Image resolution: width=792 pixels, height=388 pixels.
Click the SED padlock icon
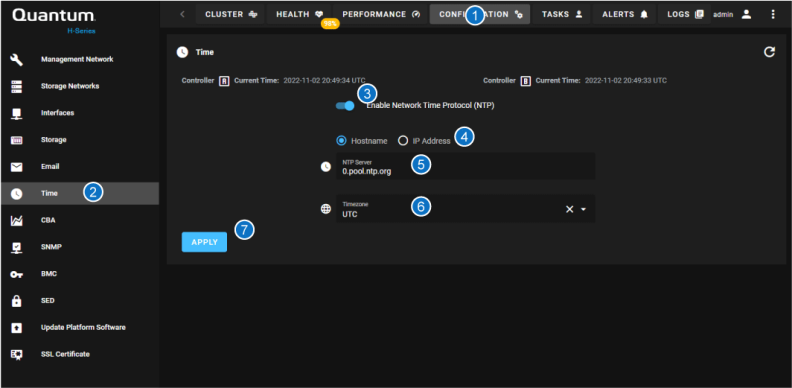pos(17,301)
